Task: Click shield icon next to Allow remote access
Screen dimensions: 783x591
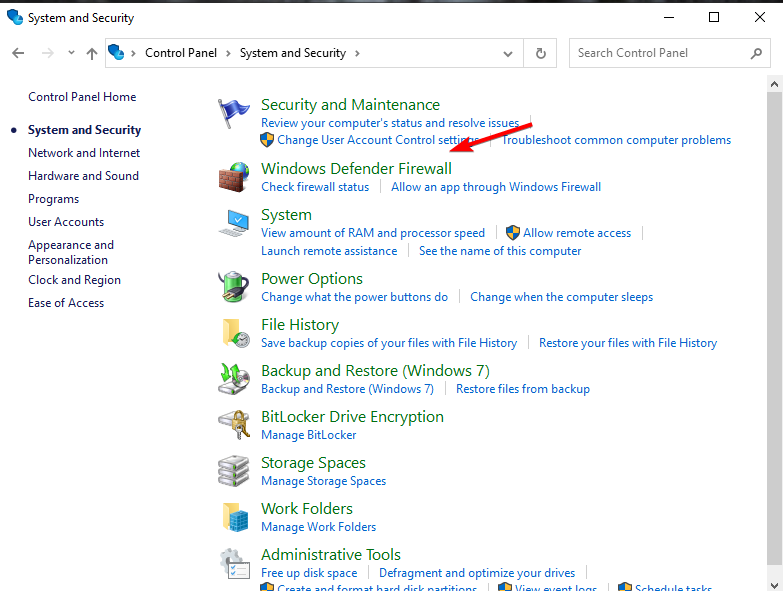Action: (513, 233)
